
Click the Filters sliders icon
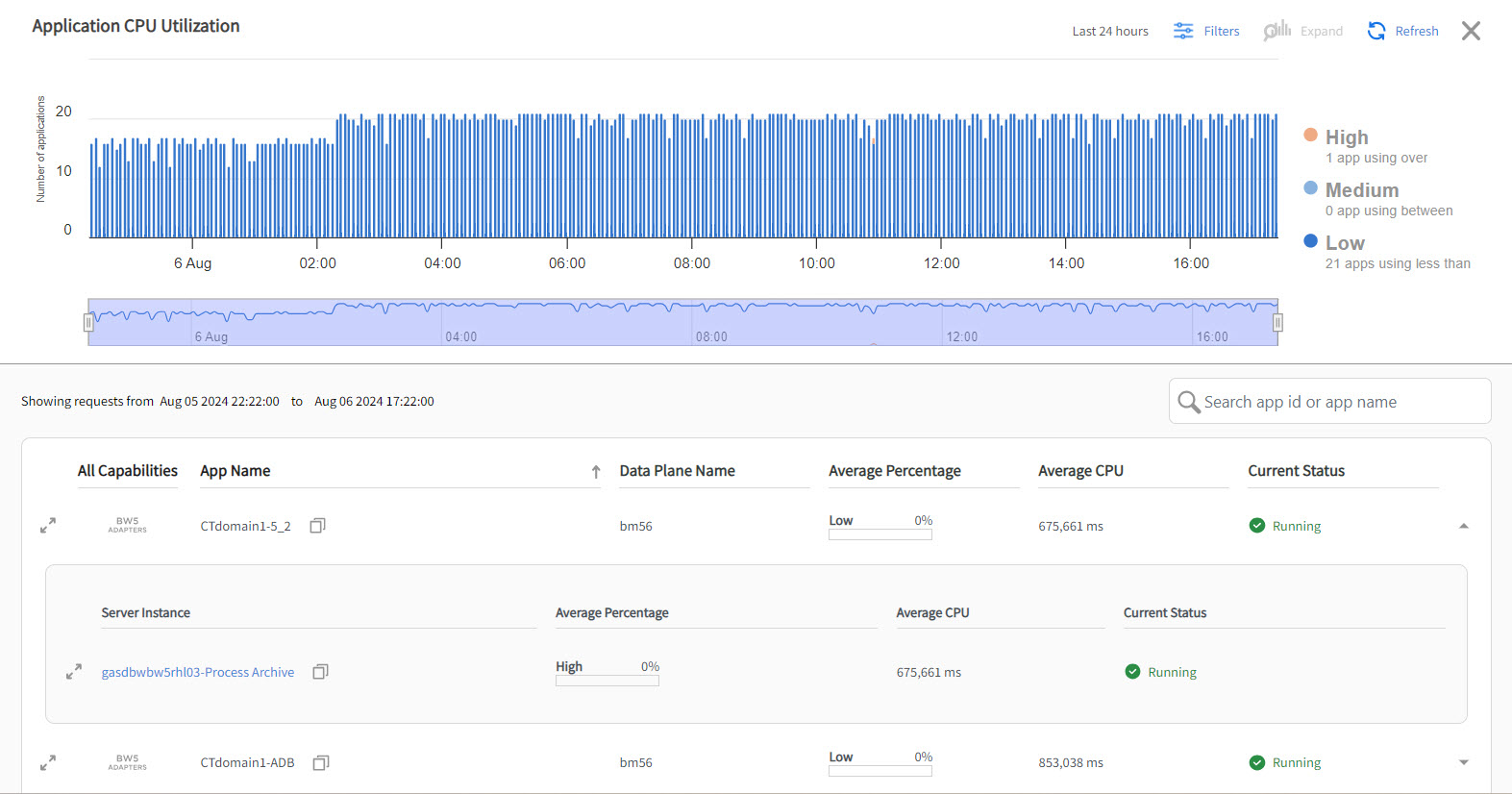point(1183,31)
